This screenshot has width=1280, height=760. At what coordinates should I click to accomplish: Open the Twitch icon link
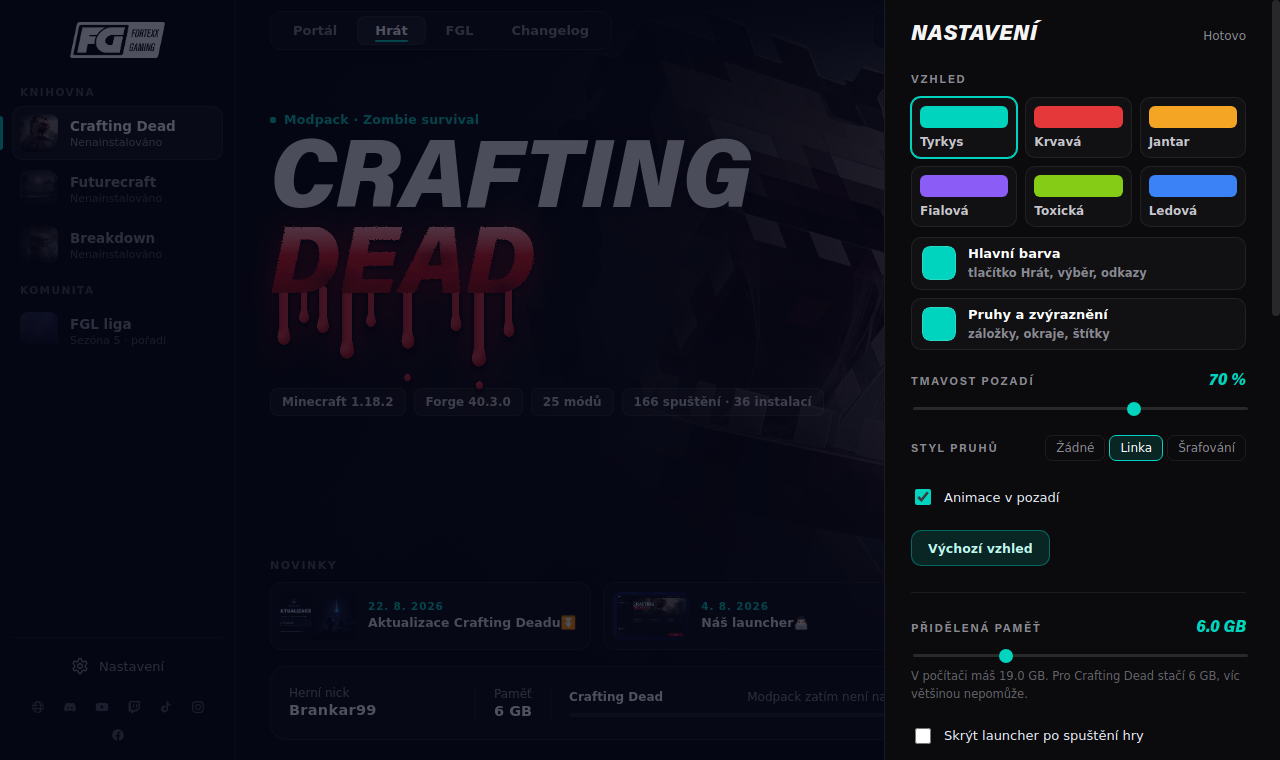pos(134,707)
